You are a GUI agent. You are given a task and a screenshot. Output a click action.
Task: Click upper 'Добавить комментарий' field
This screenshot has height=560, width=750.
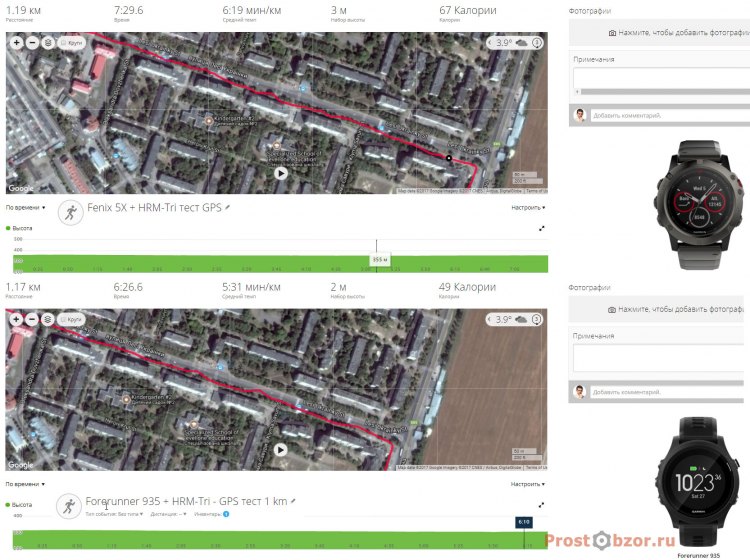(x=671, y=115)
